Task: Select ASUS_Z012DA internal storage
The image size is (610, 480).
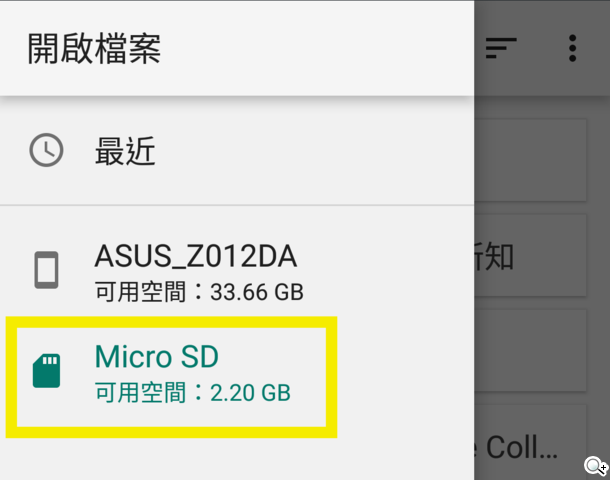Action: coord(237,271)
